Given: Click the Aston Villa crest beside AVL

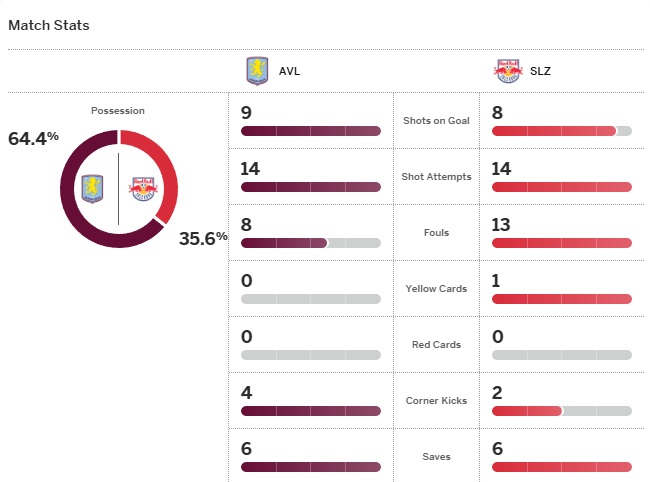Looking at the screenshot, I should pos(257,71).
